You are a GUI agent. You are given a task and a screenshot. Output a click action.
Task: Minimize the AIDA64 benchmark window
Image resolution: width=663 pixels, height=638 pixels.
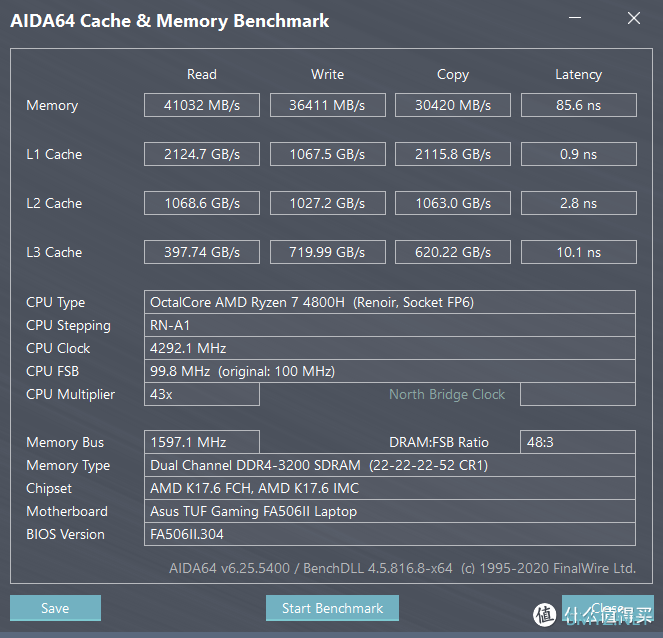coord(575,18)
